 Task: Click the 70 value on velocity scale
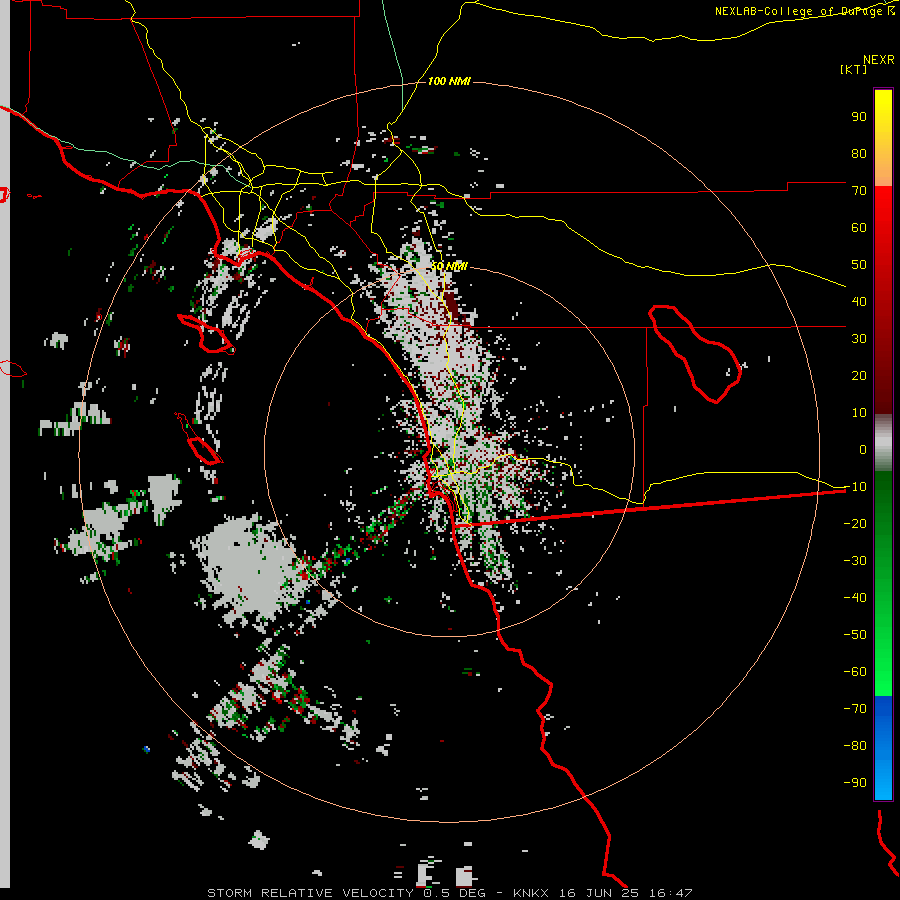(x=859, y=191)
